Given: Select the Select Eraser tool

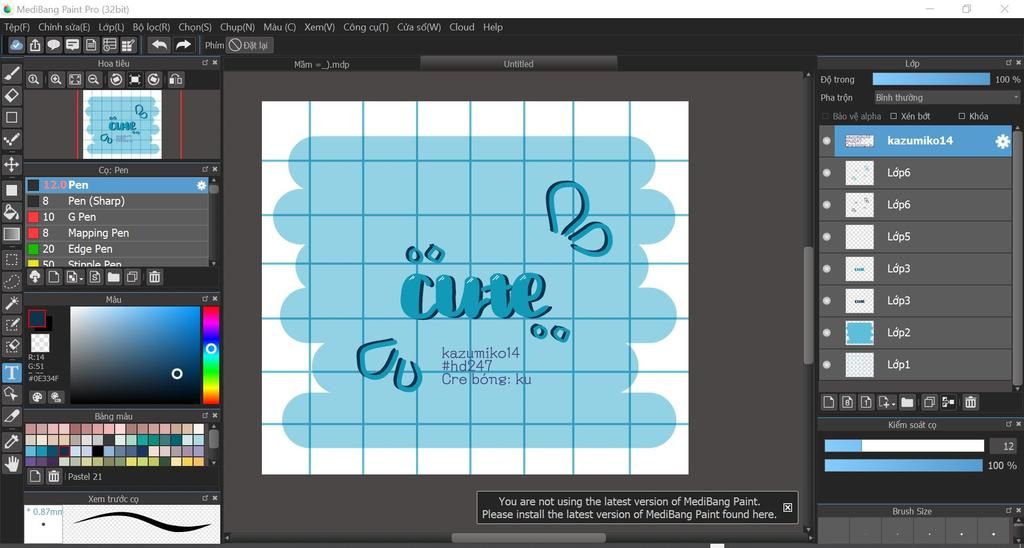Looking at the screenshot, I should (x=12, y=346).
